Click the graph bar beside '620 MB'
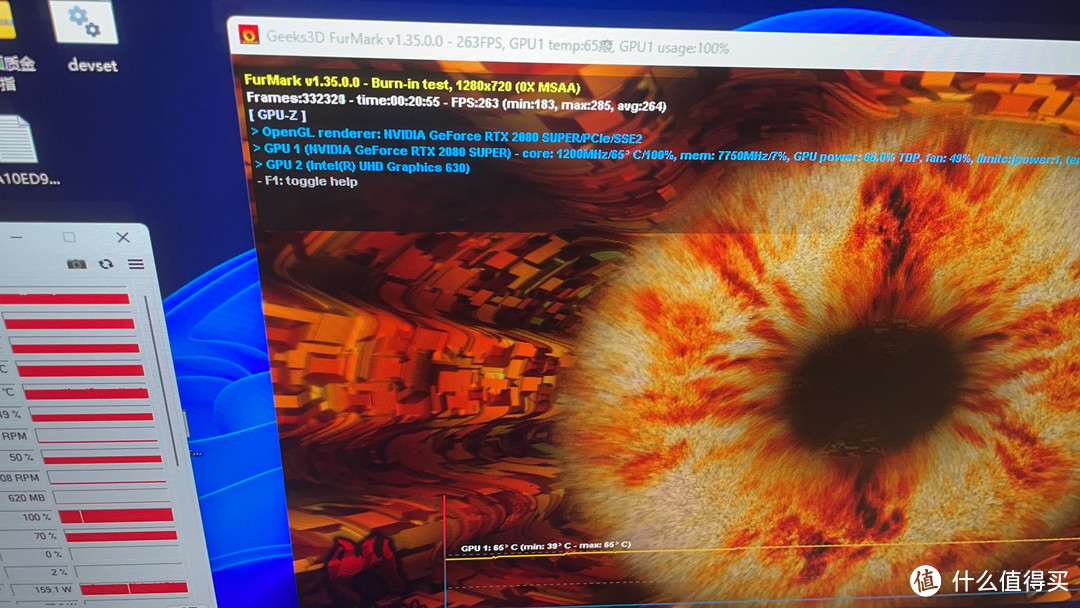The height and width of the screenshot is (608, 1080). [112, 496]
